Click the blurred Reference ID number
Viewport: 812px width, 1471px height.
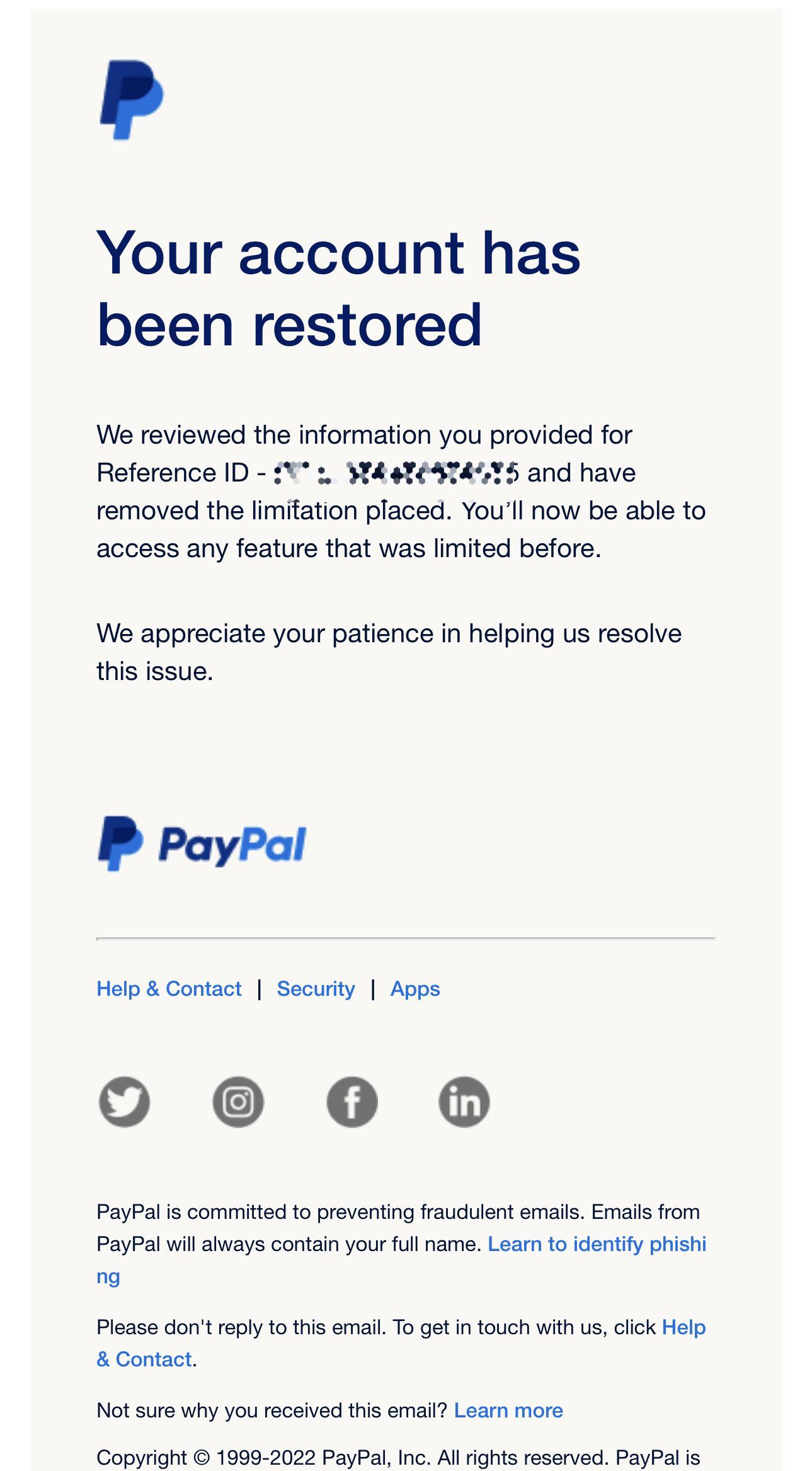(396, 473)
